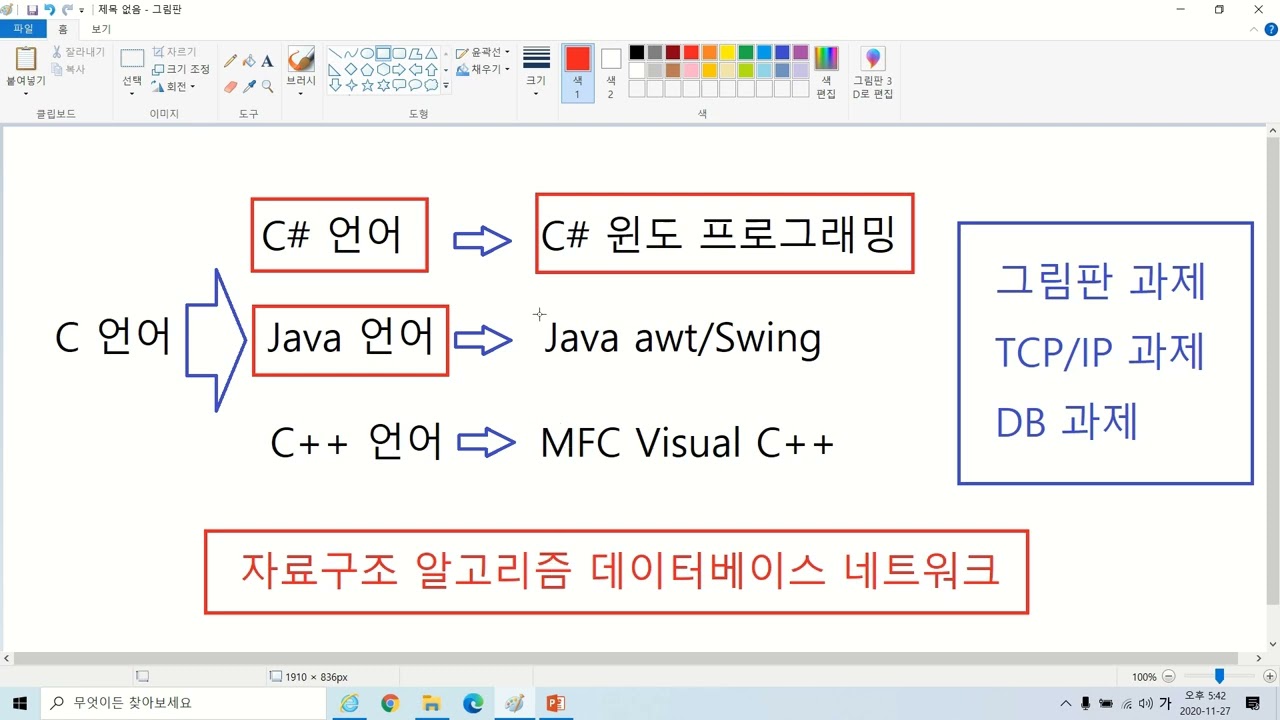Viewport: 1280px width, 720px height.
Task: Click 잘라내기 (Cut) button
Action: (78, 52)
